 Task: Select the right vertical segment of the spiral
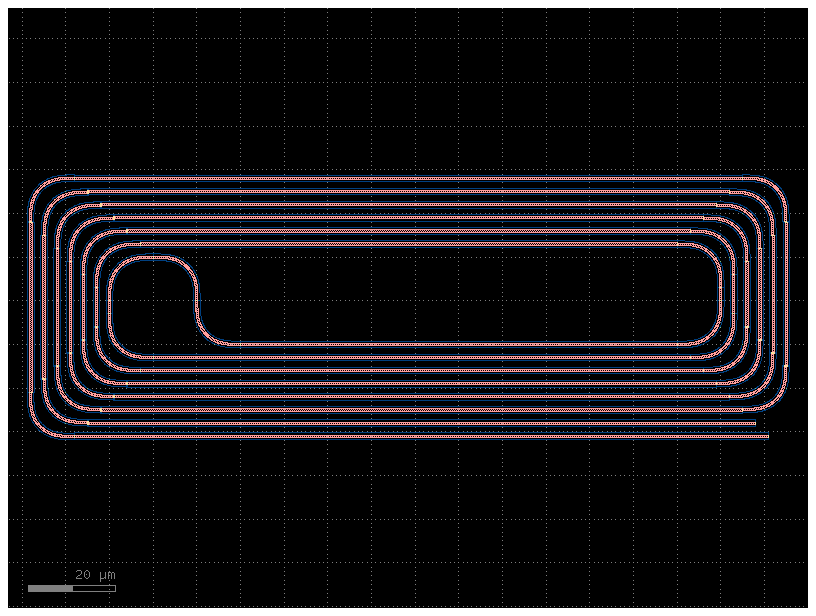pyautogui.click(x=789, y=300)
